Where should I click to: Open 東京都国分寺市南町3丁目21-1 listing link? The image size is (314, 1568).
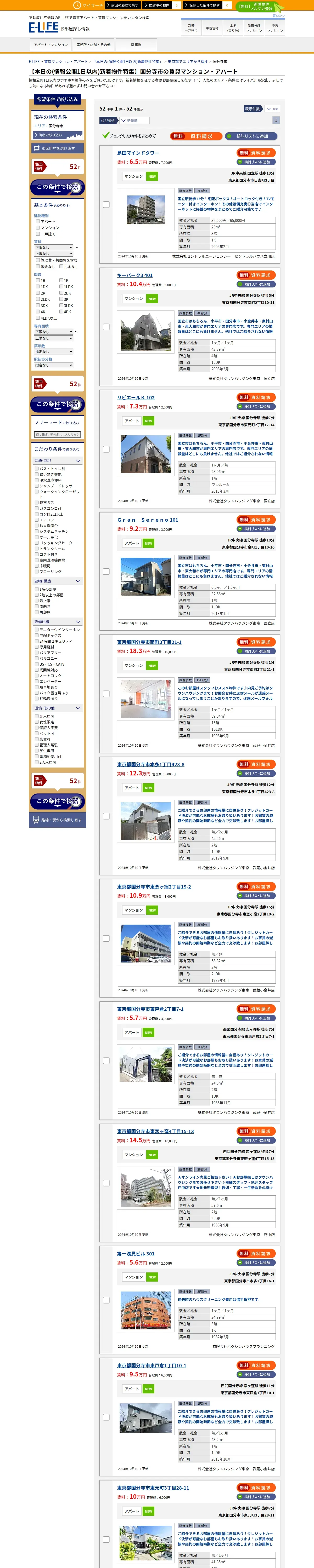[149, 642]
